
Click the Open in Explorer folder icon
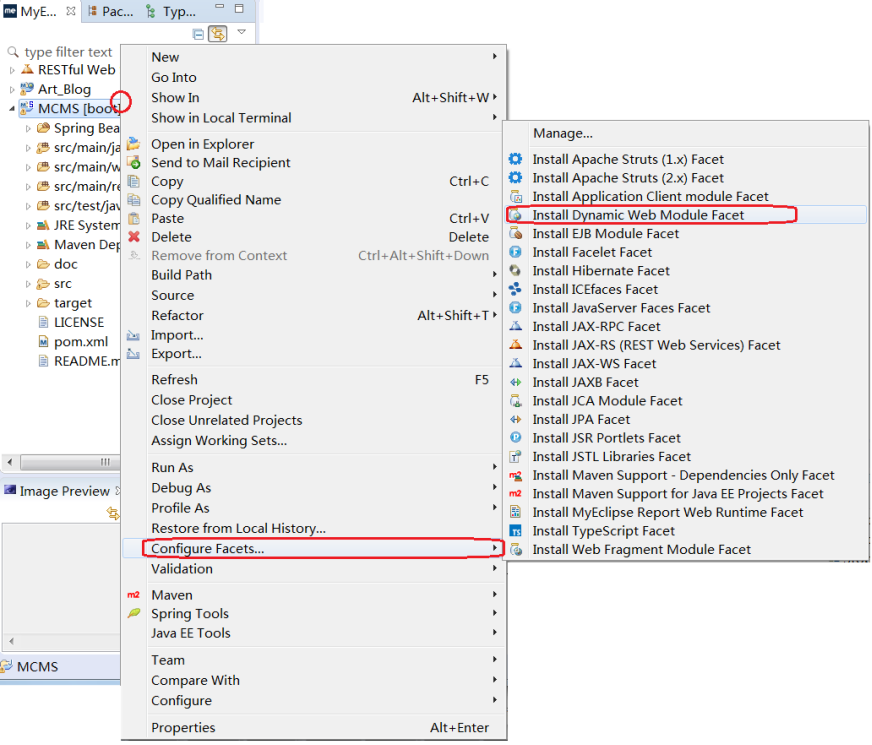pos(133,144)
